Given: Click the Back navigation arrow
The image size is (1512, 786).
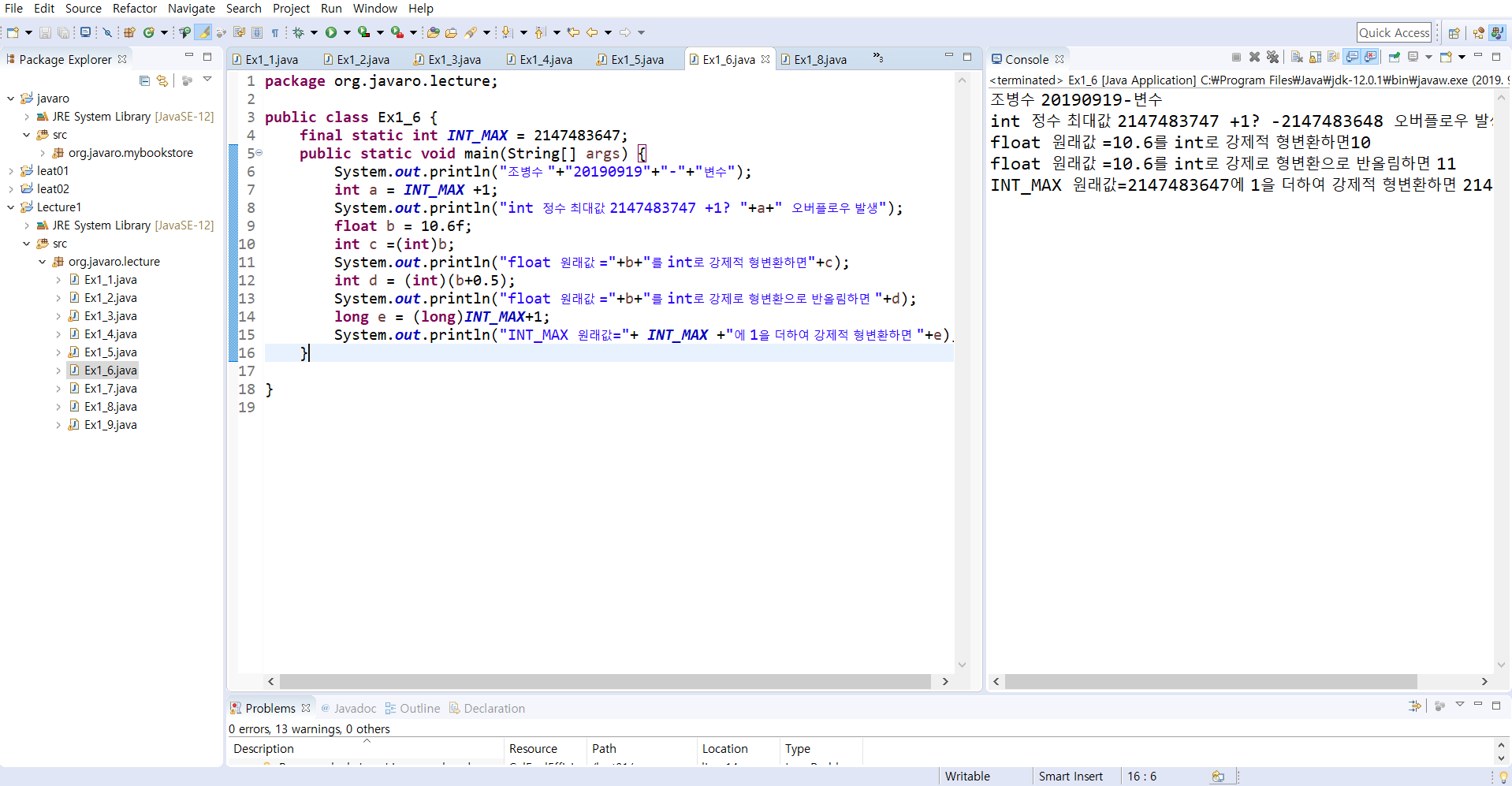Looking at the screenshot, I should (x=591, y=32).
